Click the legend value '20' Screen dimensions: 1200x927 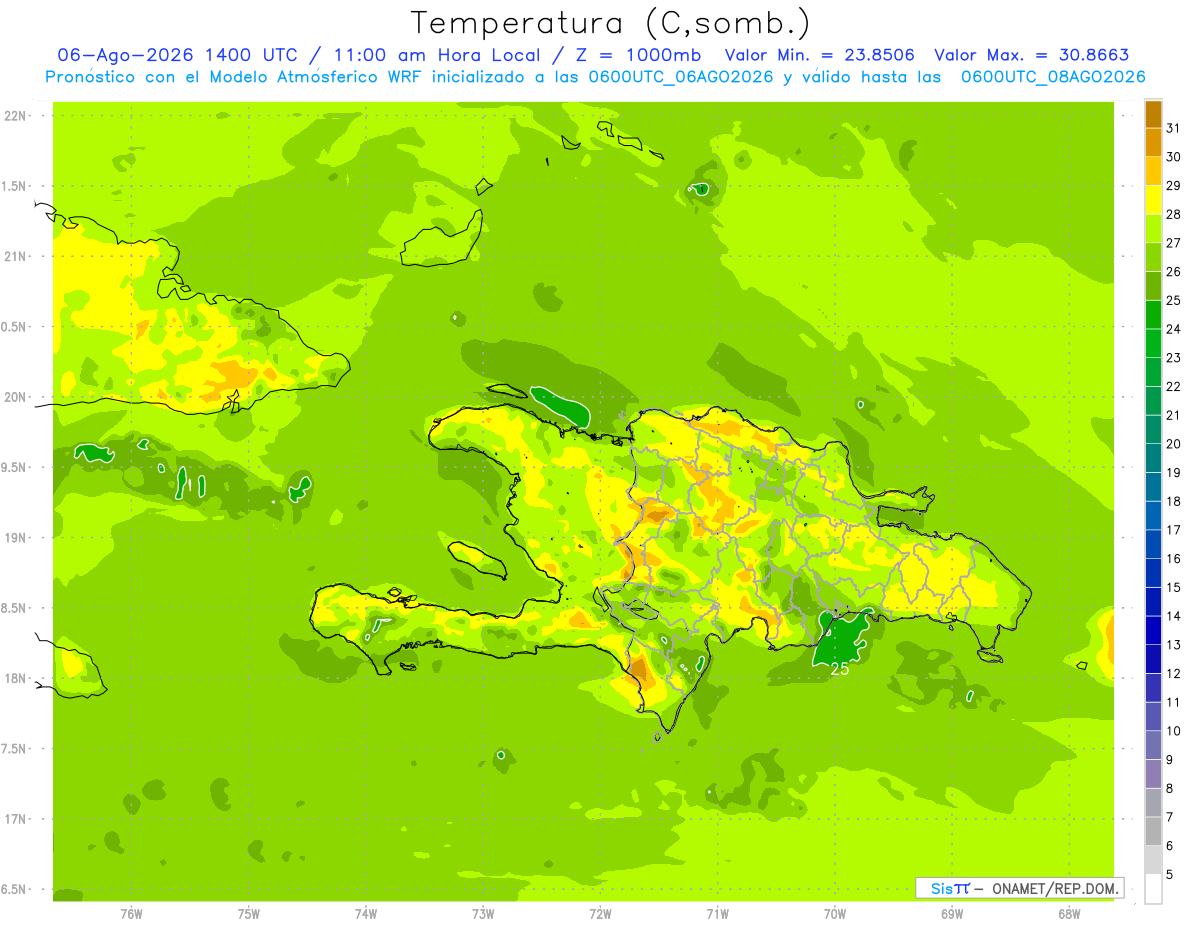(x=1174, y=444)
